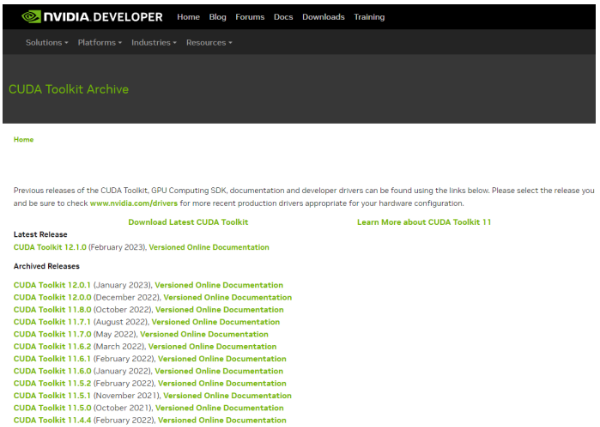Open Versioned Online Documentation for 11.8.0
The width and height of the screenshot is (600, 427).
220,310
